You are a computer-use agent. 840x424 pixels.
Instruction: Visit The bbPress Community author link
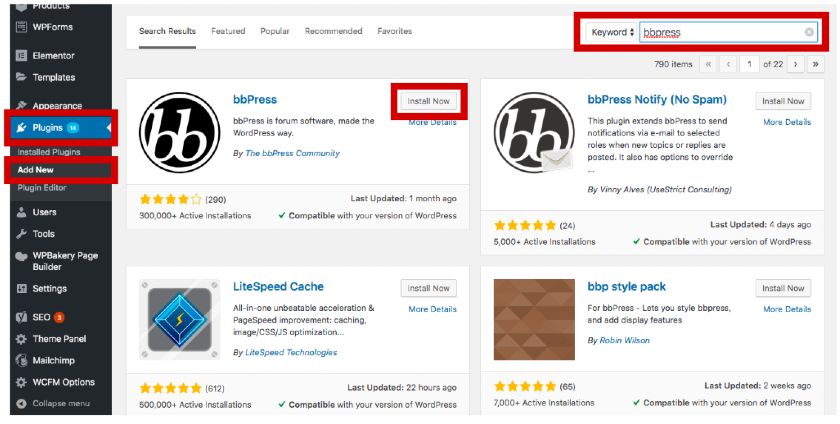tap(292, 153)
